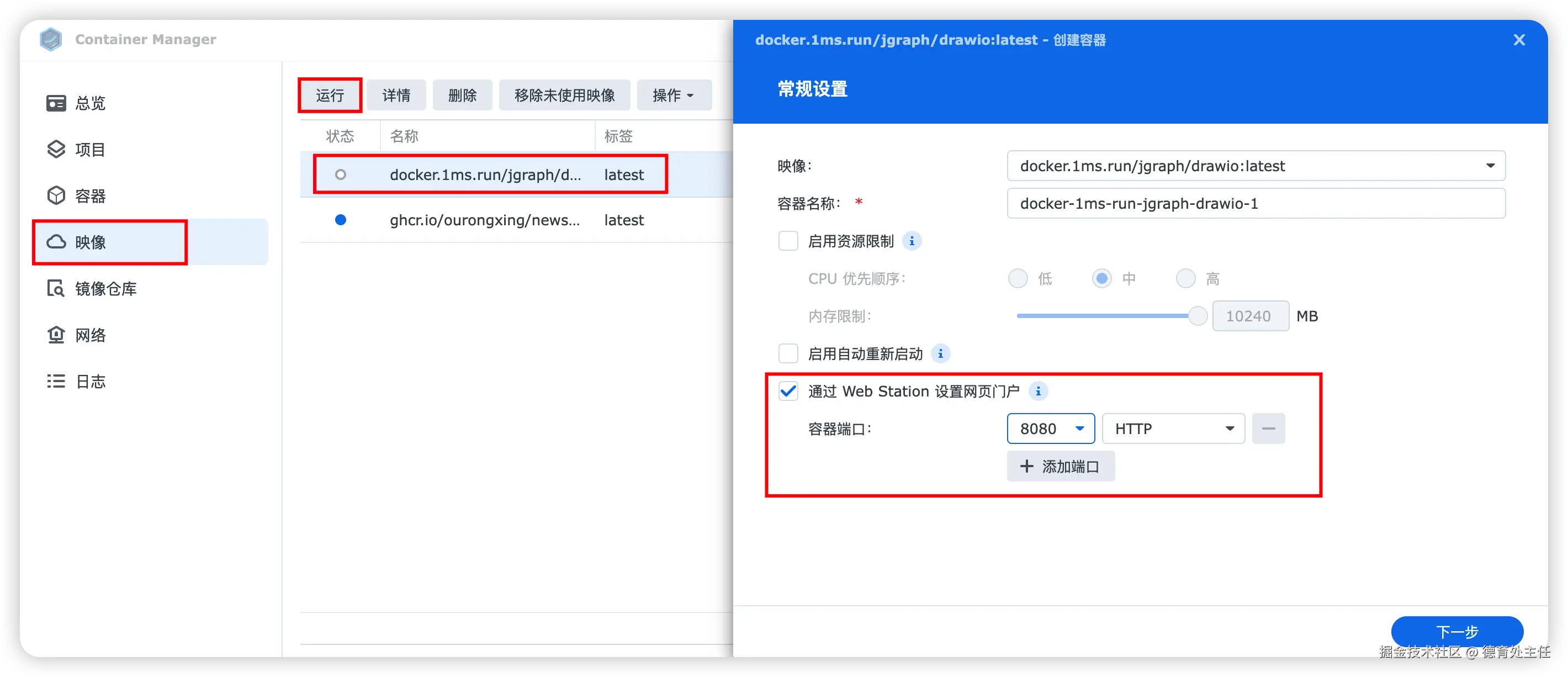The height and width of the screenshot is (677, 1568).
Task: Enable the 启用资源限制 checkbox
Action: pos(788,241)
